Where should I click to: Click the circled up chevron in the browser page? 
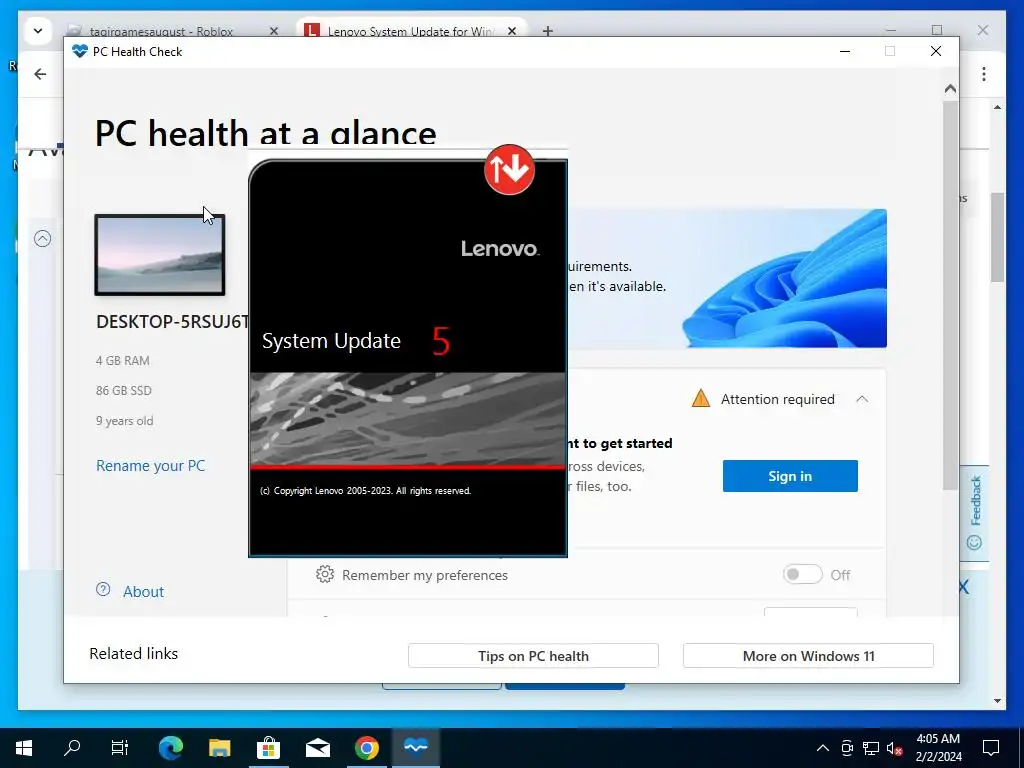[x=42, y=238]
